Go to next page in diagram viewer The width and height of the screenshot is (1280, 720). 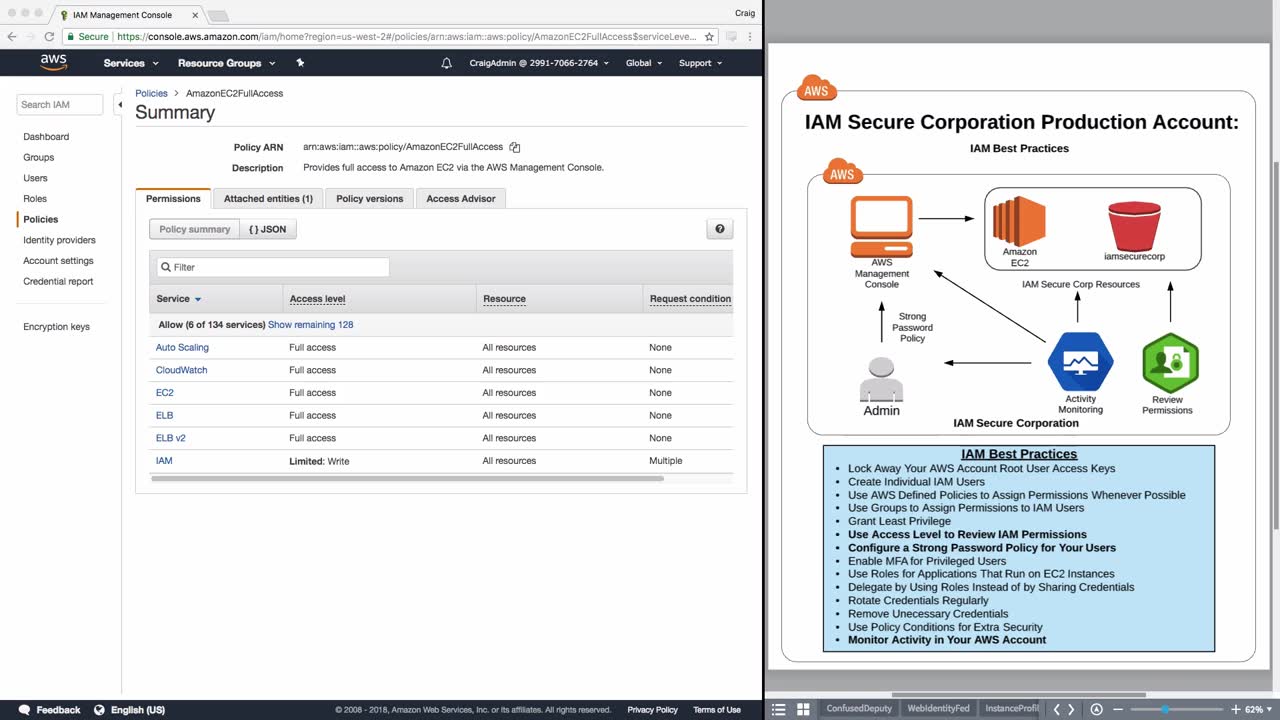[x=1071, y=709]
